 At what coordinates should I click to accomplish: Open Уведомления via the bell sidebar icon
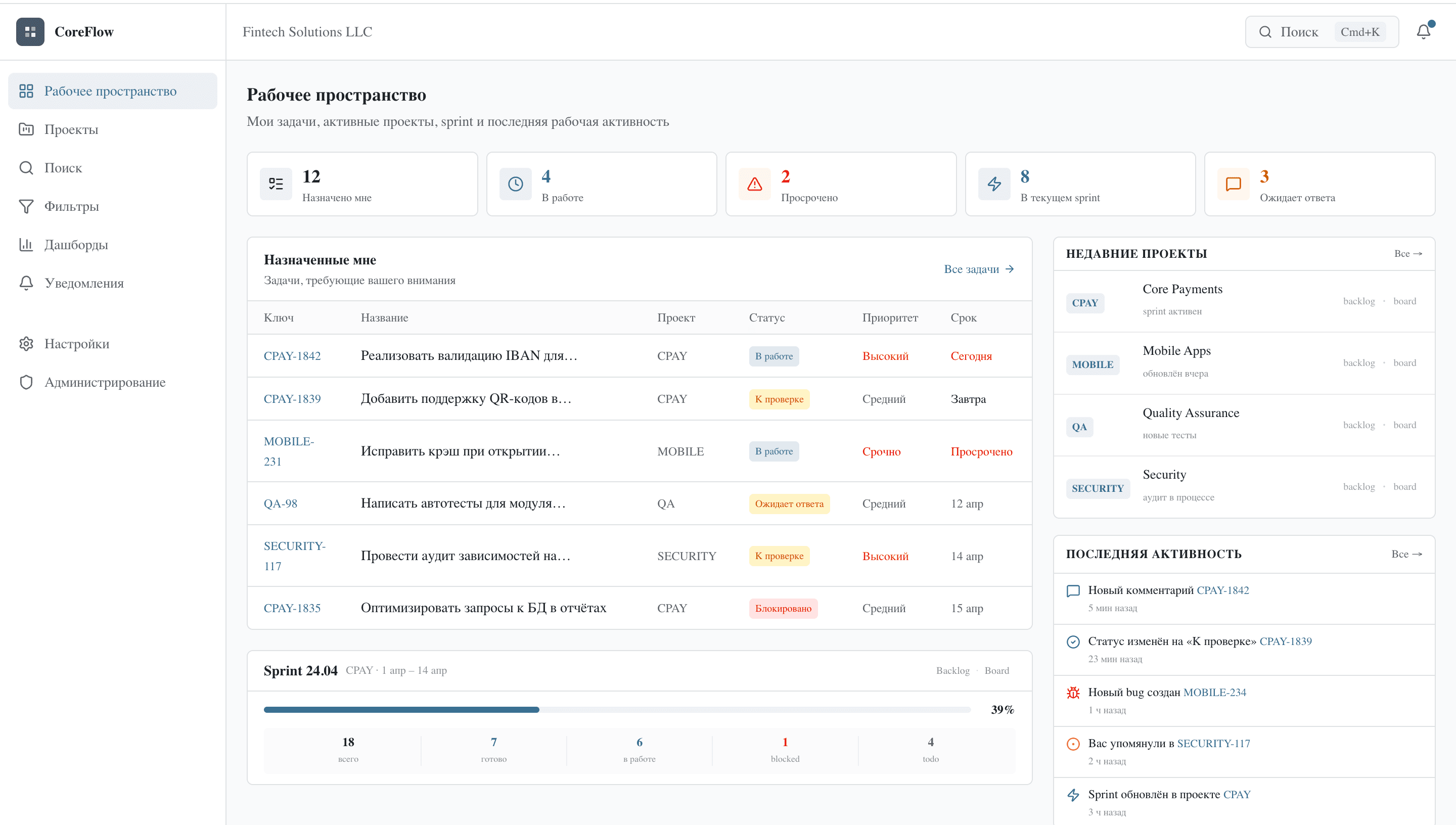(27, 283)
